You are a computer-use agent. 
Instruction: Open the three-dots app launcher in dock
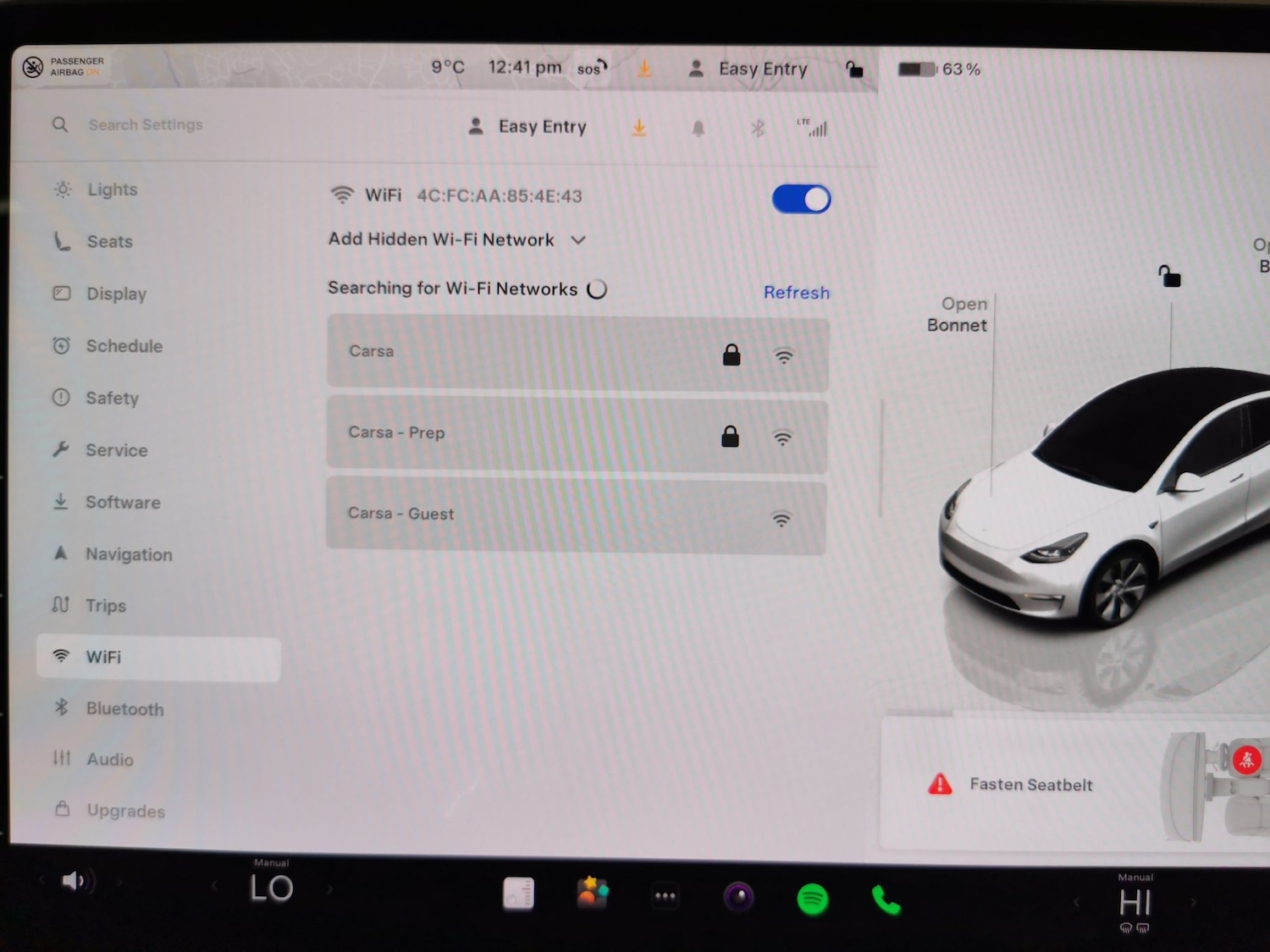[665, 894]
